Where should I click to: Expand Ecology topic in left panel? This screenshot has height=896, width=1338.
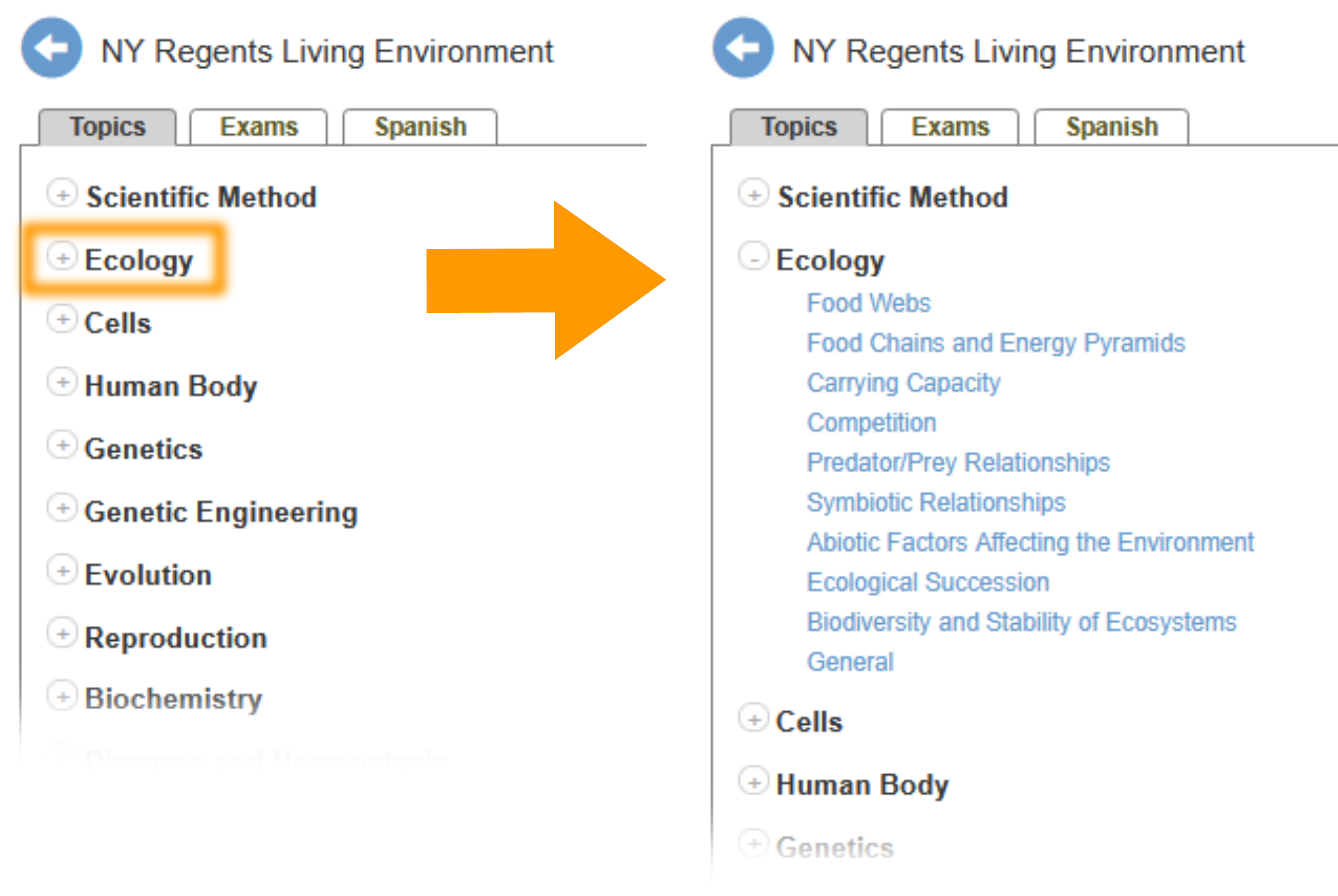click(62, 257)
